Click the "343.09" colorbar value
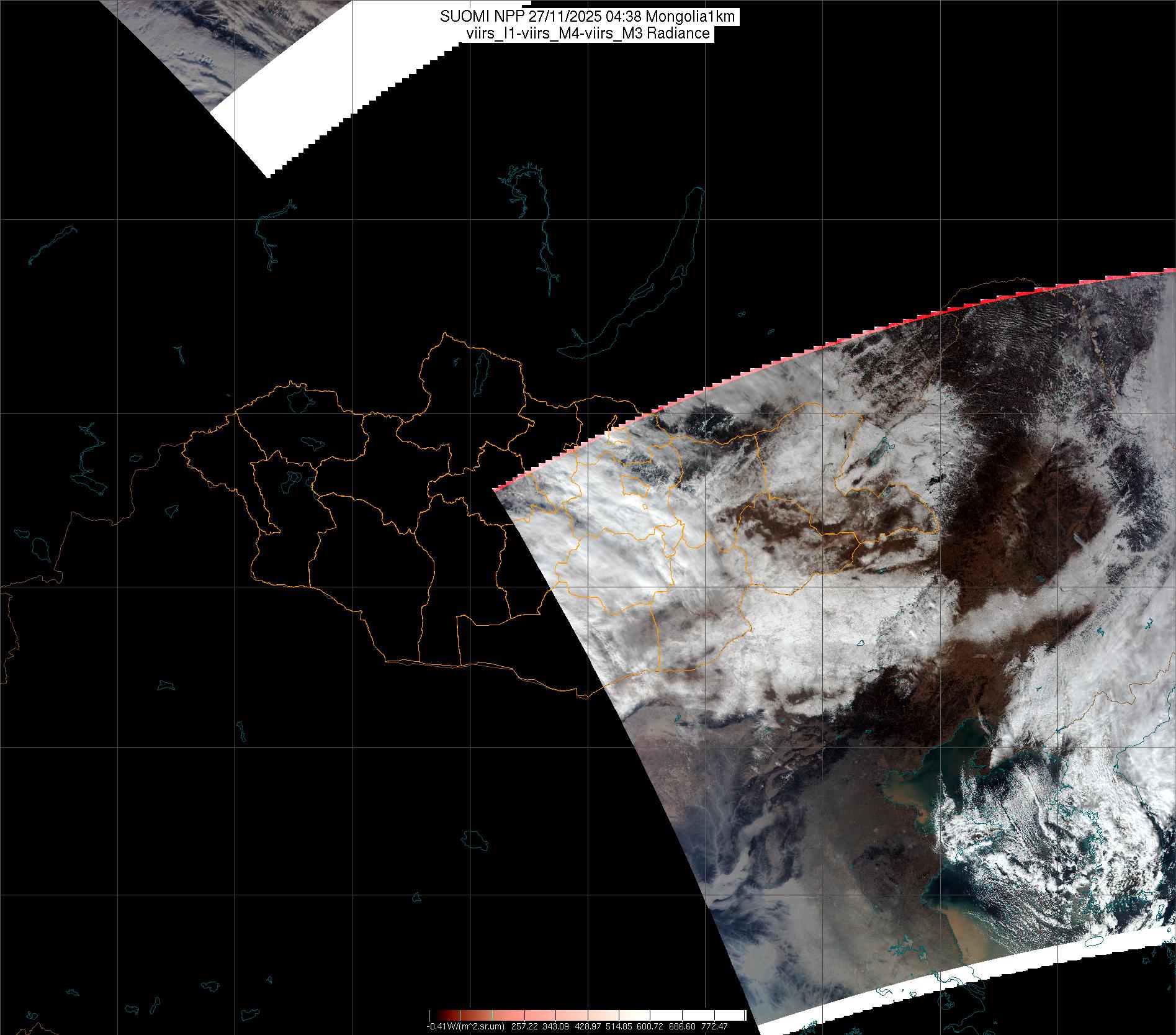The height and width of the screenshot is (1035, 1176). click(557, 1026)
